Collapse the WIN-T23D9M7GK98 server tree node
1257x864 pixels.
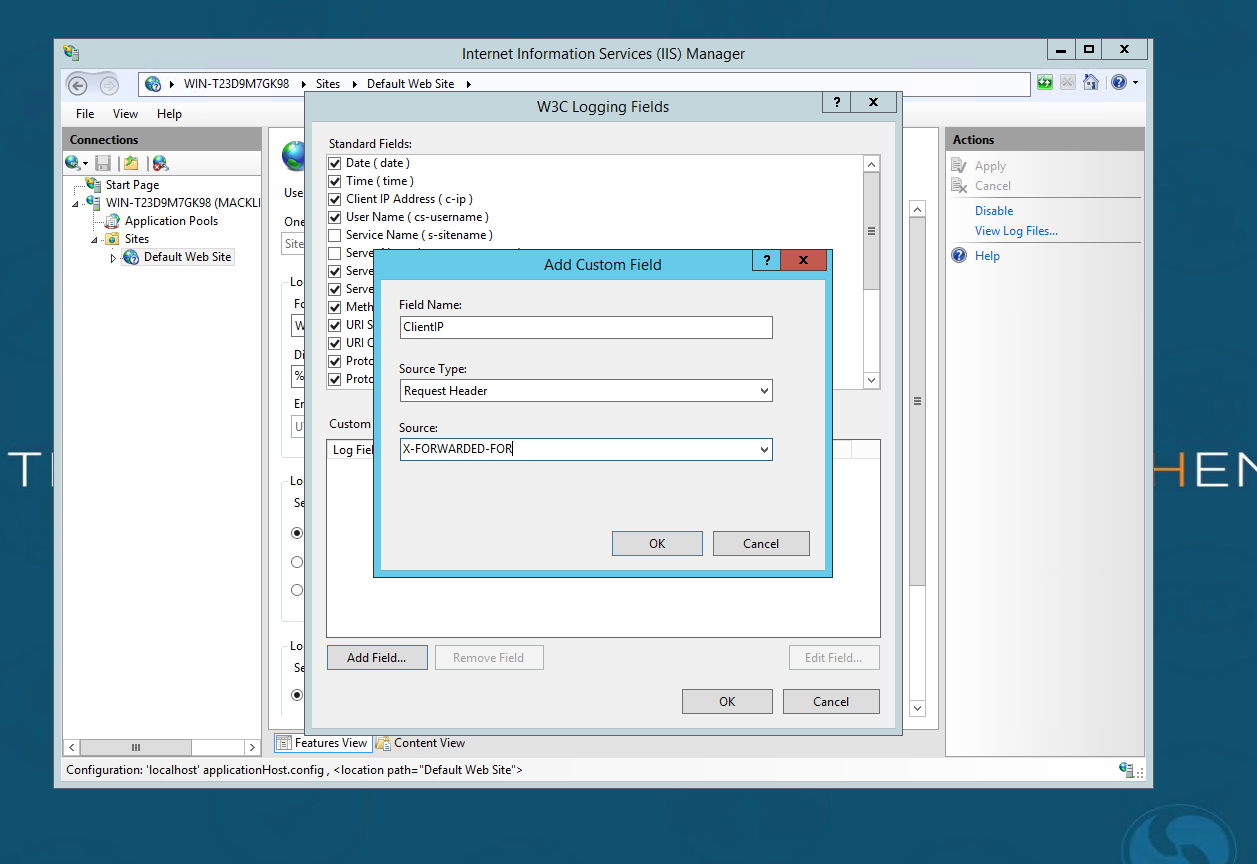point(76,204)
